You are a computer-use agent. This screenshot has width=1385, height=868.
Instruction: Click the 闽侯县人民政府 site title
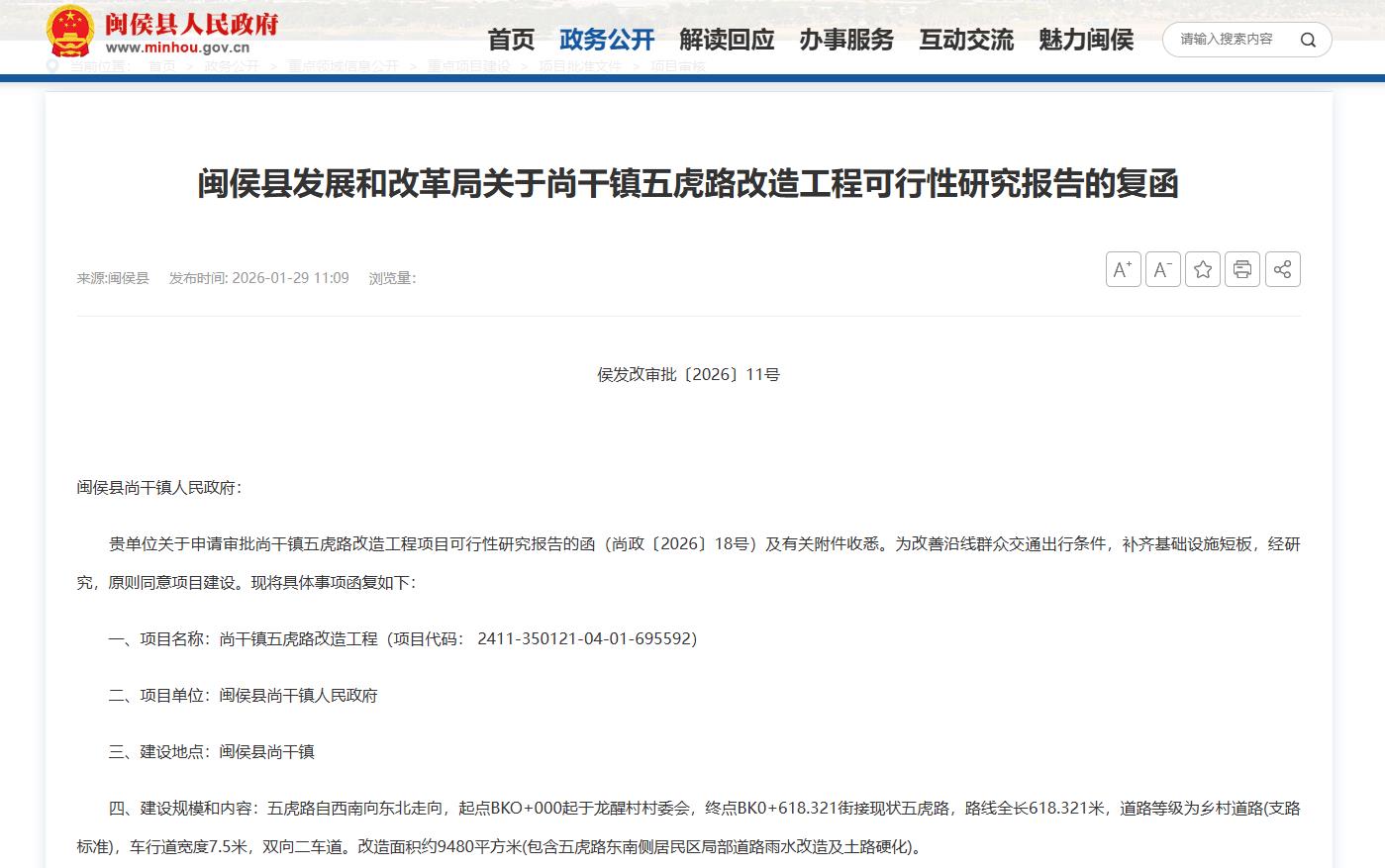[191, 24]
